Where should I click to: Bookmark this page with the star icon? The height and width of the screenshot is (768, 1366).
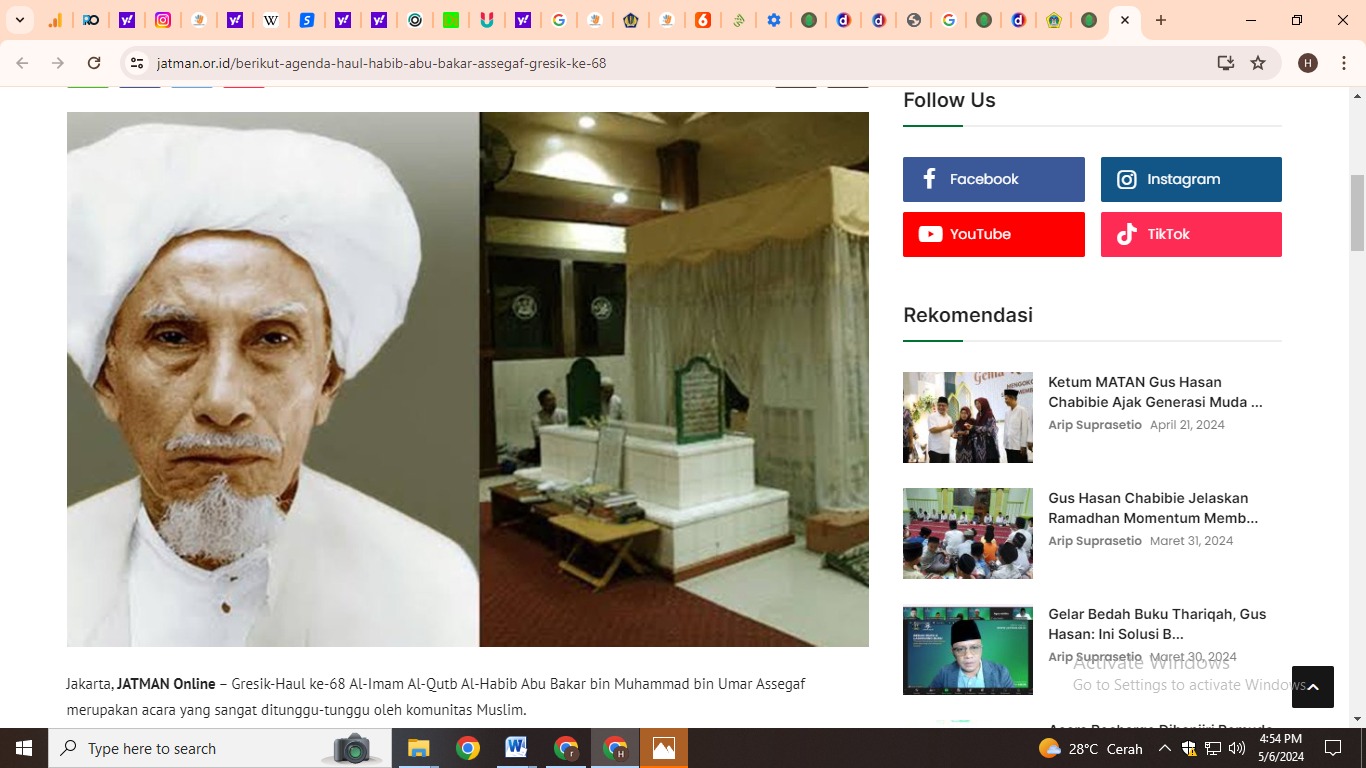click(1258, 63)
